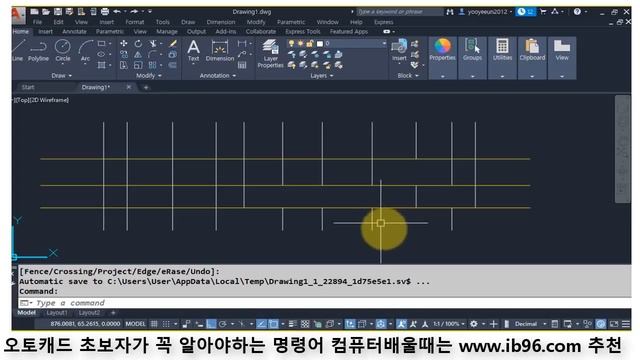Click the Utilities panel button

click(502, 58)
